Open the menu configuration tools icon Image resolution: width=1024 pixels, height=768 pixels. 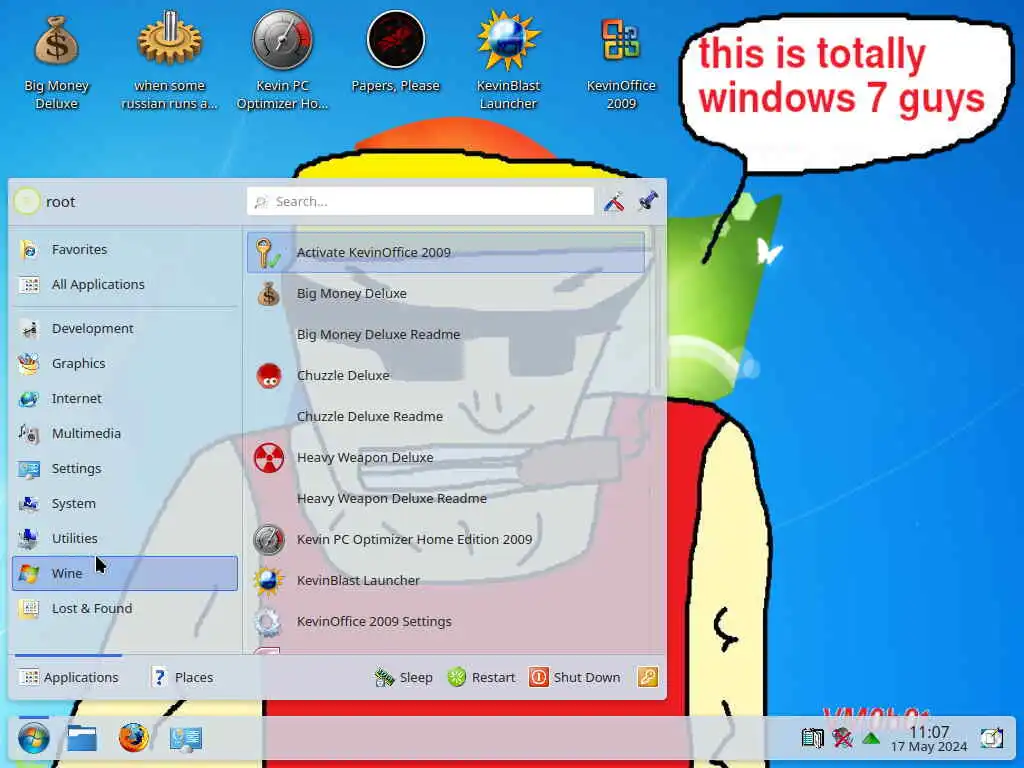coord(613,202)
